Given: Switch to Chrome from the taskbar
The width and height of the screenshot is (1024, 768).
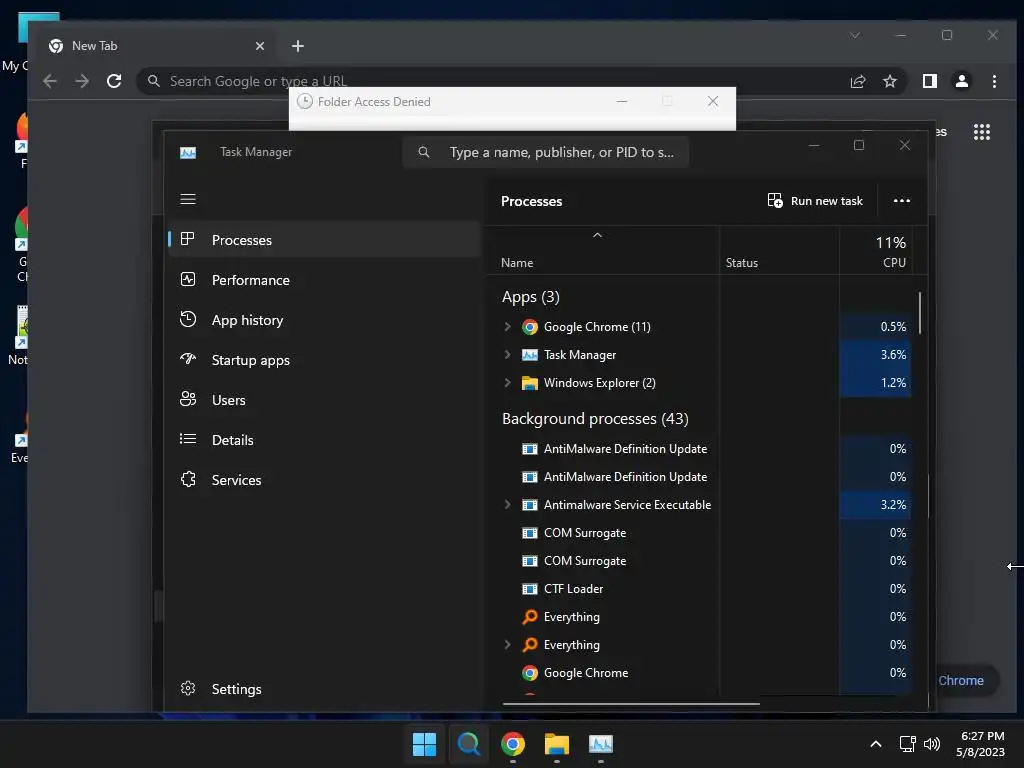Looking at the screenshot, I should click(513, 744).
